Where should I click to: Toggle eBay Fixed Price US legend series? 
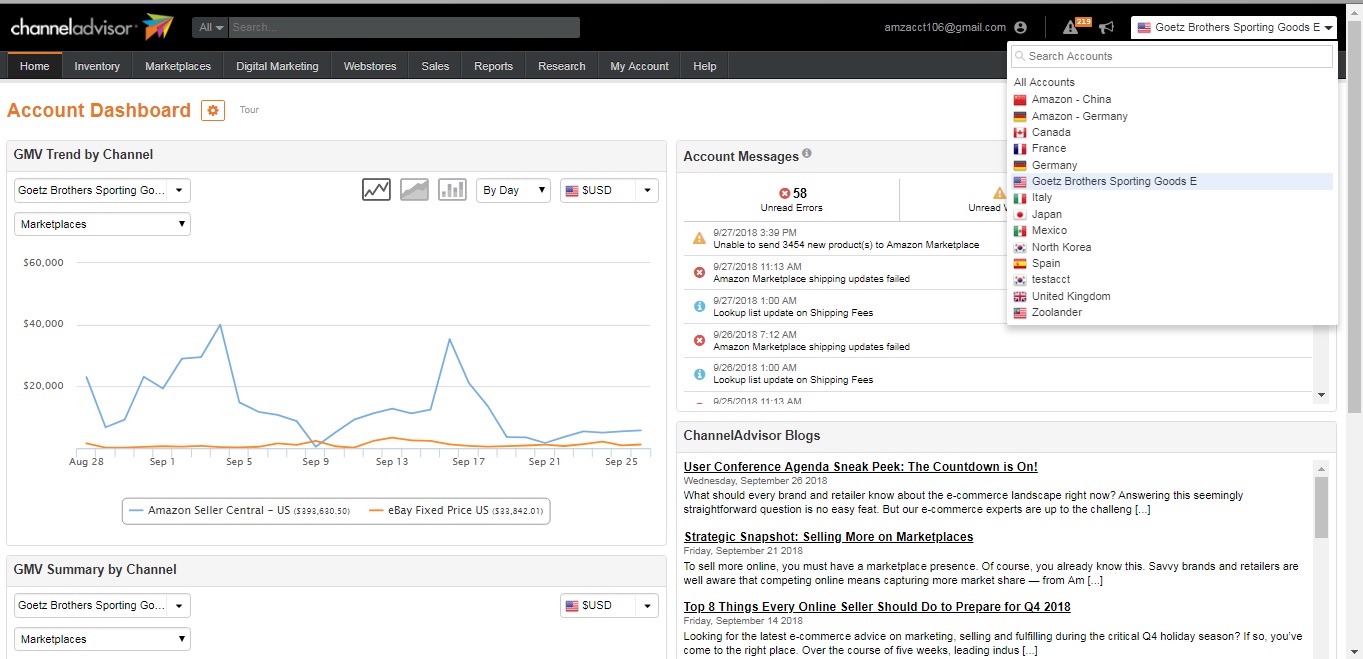click(x=457, y=511)
